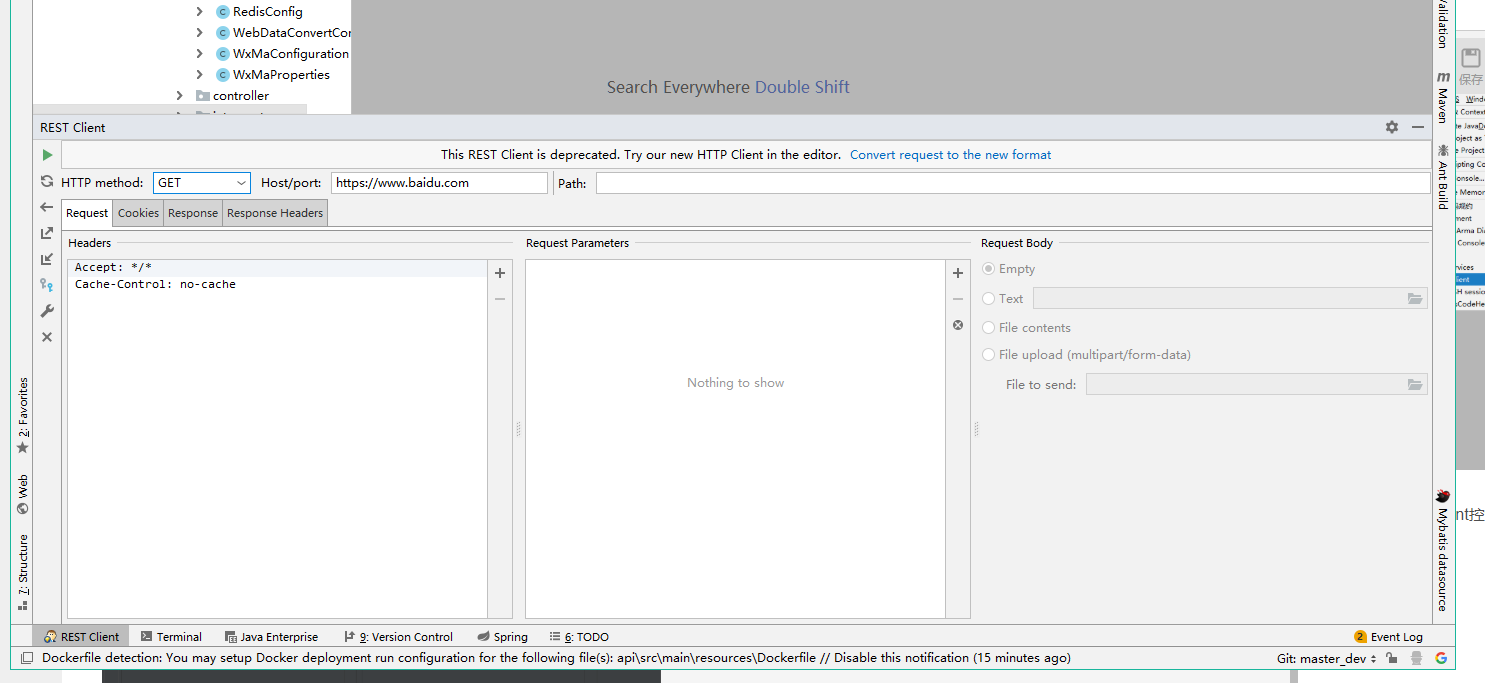The image size is (1485, 683).
Task: Click the replay recent requests icon
Action: [x=47, y=181]
